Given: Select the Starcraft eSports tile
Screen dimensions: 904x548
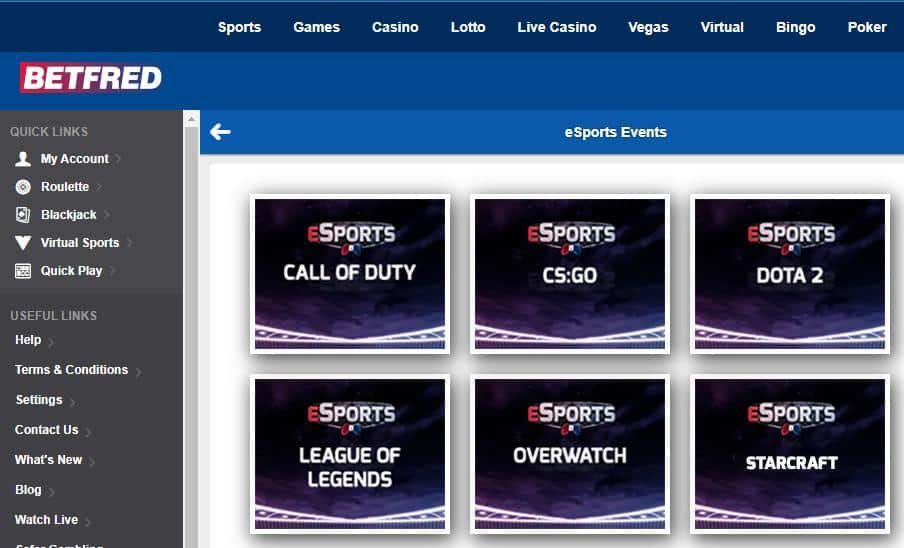Looking at the screenshot, I should pyautogui.click(x=790, y=453).
